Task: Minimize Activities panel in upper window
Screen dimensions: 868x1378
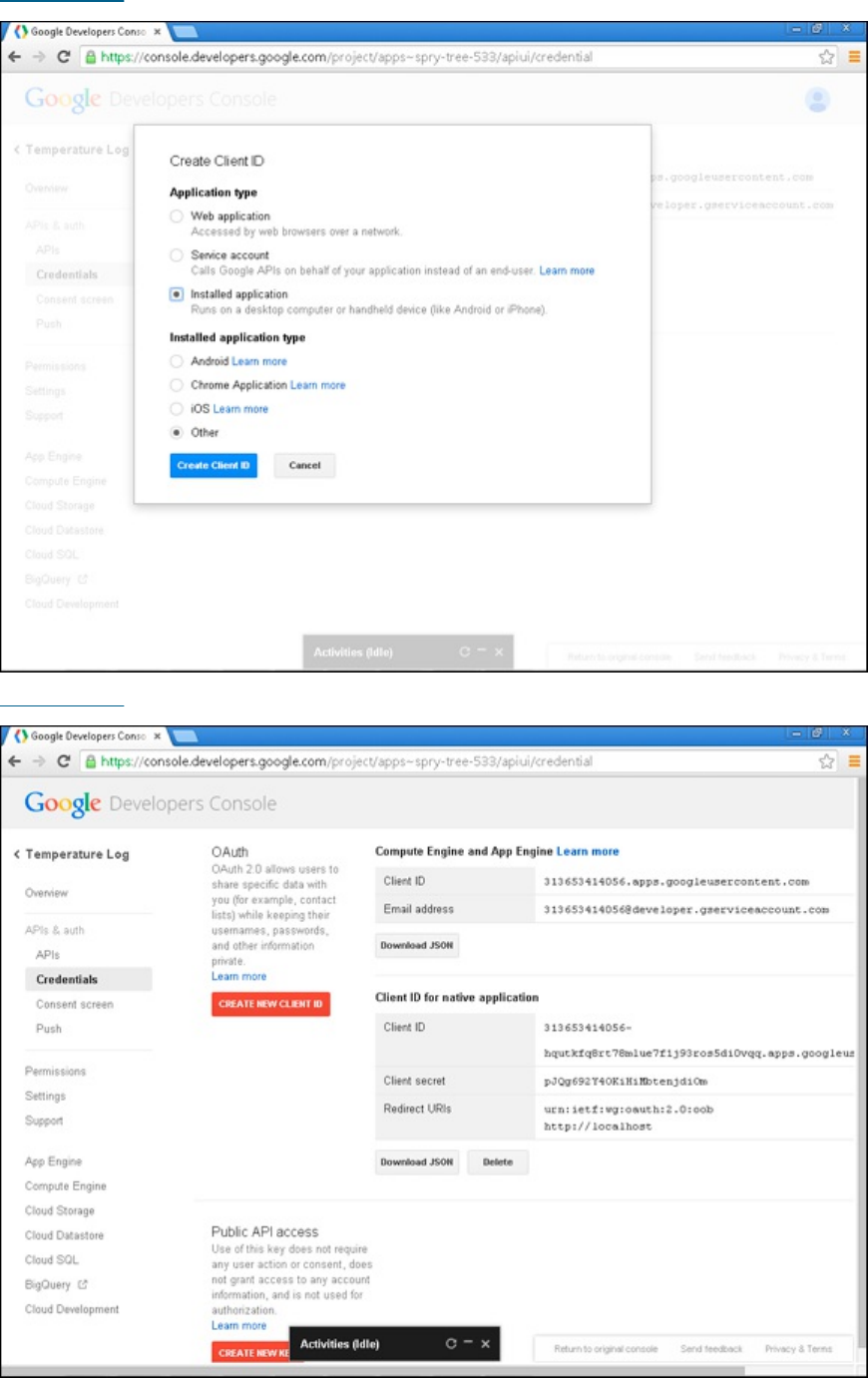Action: pyautogui.click(x=482, y=652)
